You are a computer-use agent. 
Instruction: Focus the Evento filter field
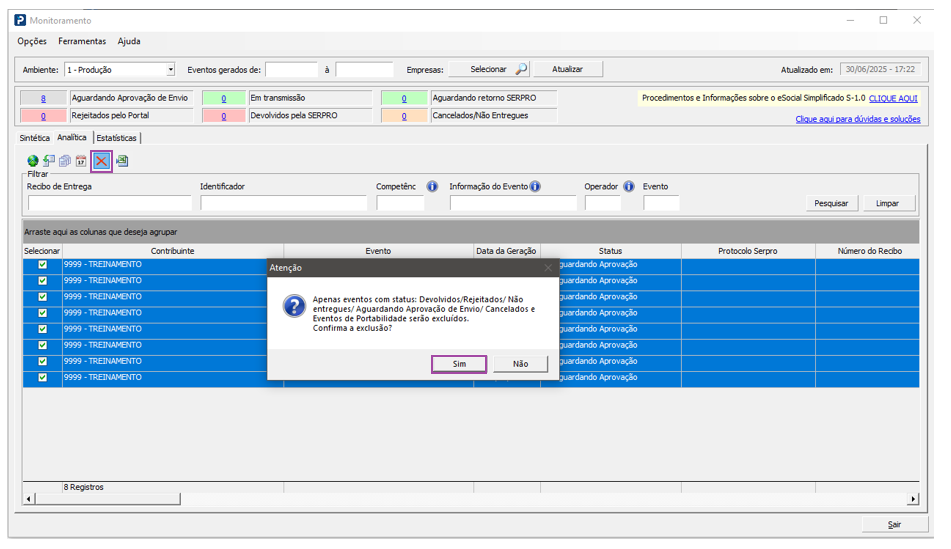point(661,203)
